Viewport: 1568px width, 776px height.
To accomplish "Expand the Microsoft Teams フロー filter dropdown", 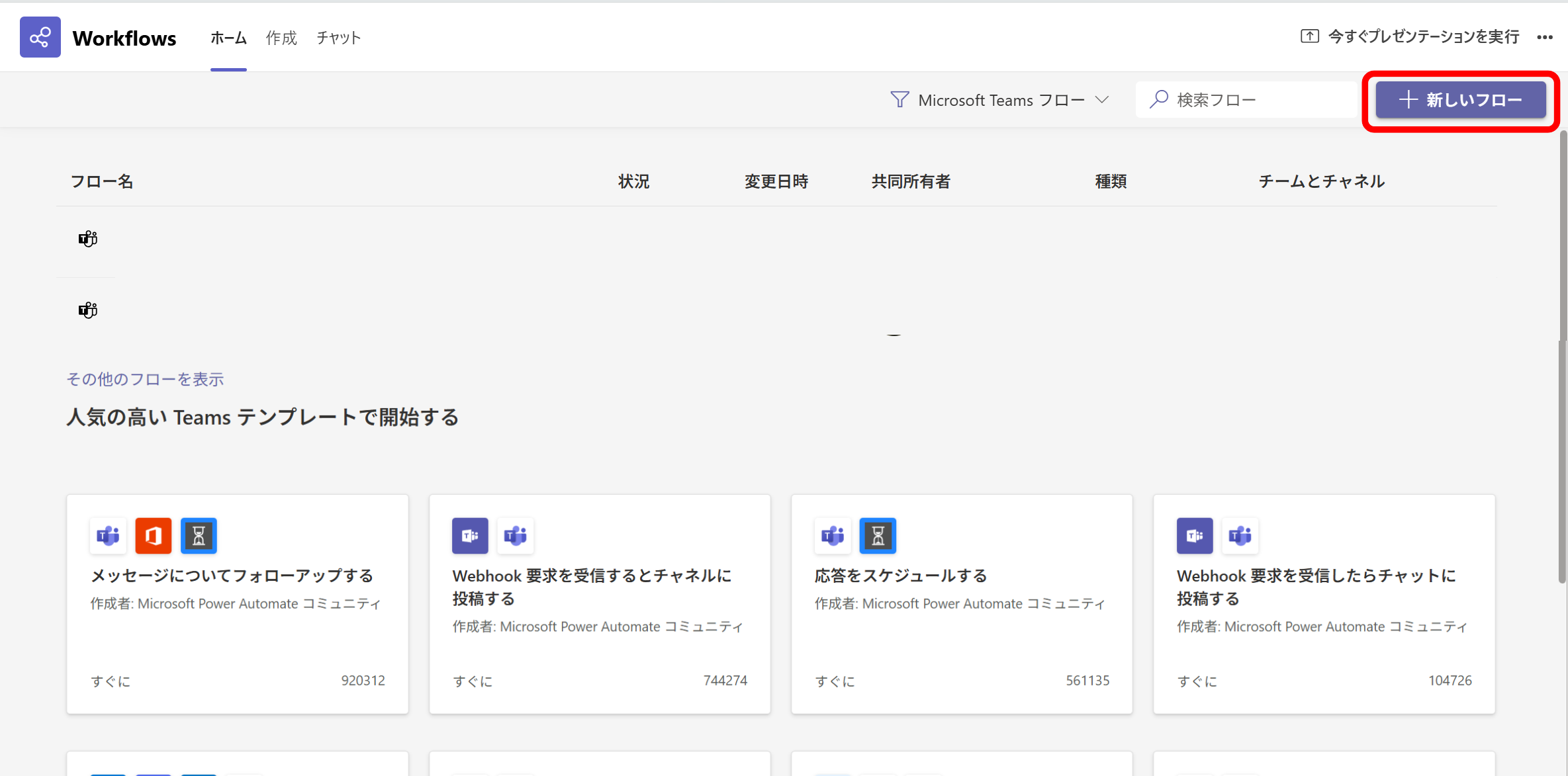I will click(x=1001, y=100).
